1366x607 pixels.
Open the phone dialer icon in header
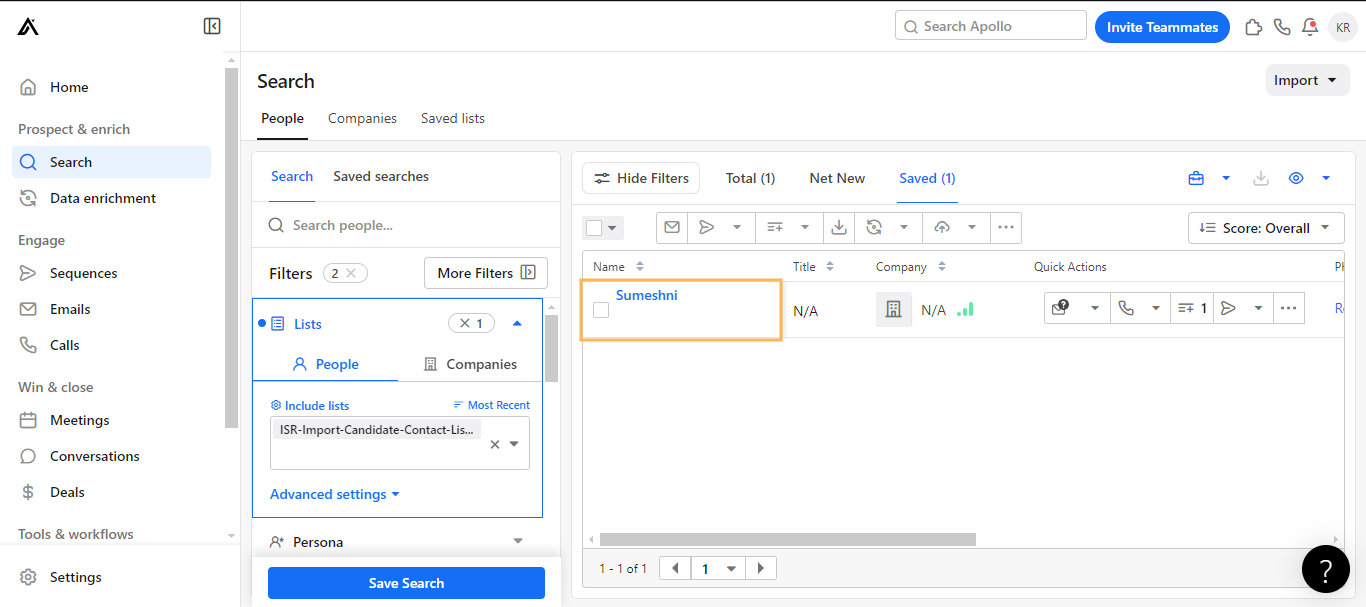1282,27
